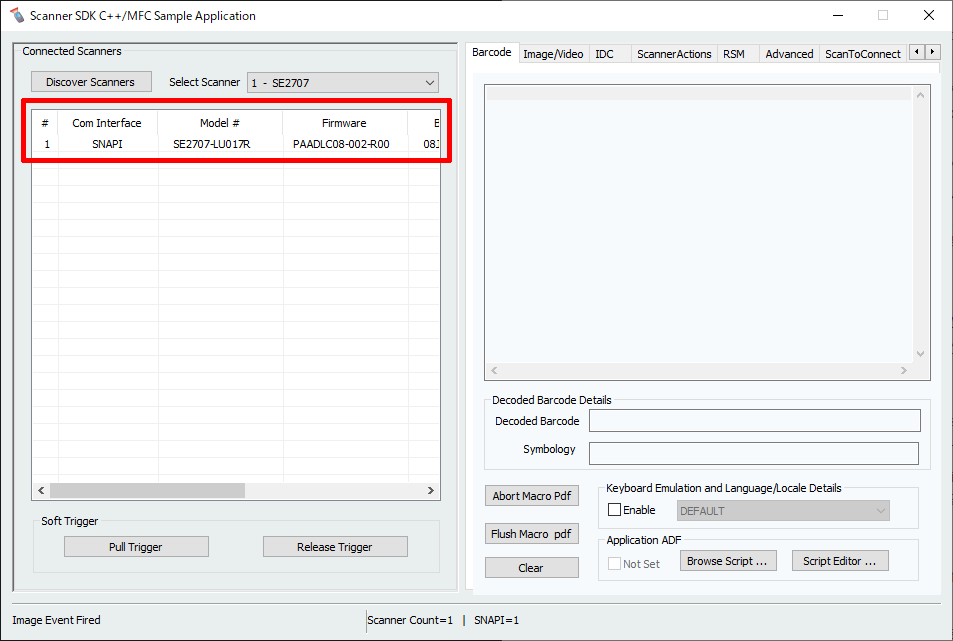
Task: Open the Image/Video tab
Action: [x=553, y=54]
